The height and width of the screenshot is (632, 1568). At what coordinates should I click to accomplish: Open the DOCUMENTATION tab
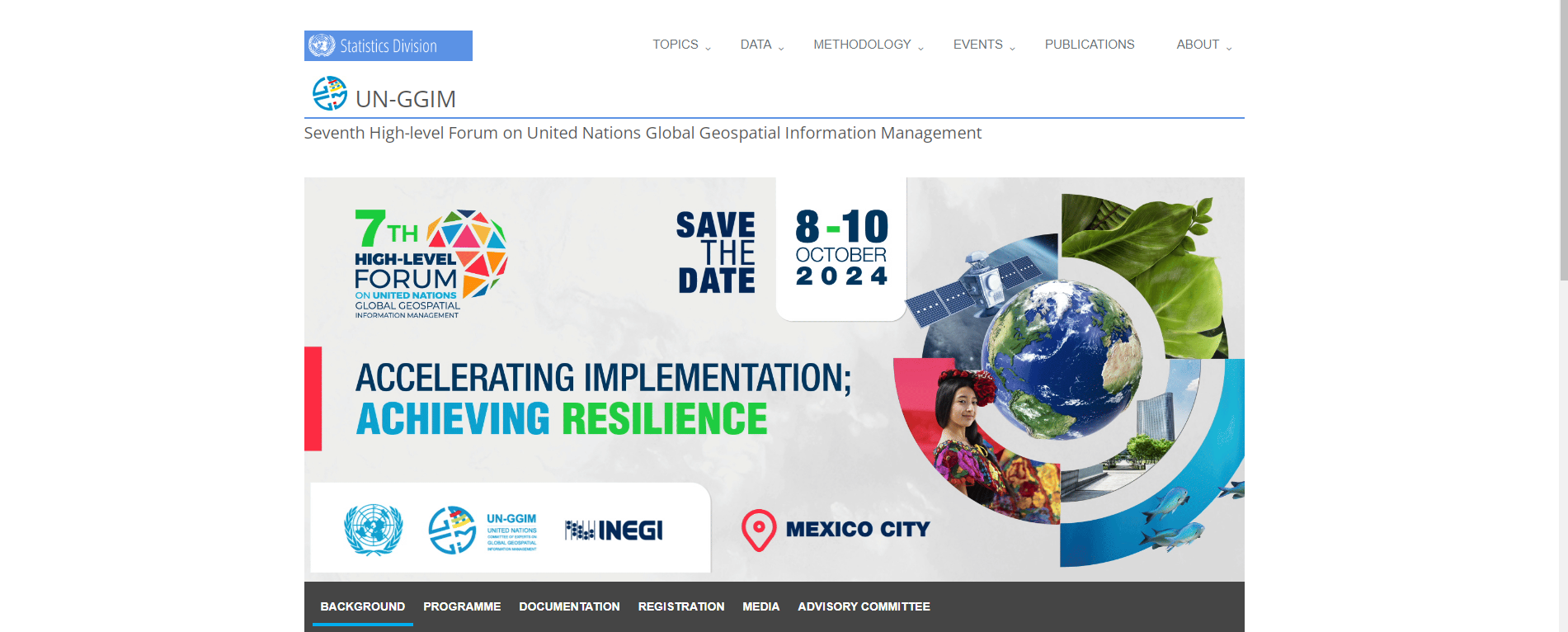(569, 606)
